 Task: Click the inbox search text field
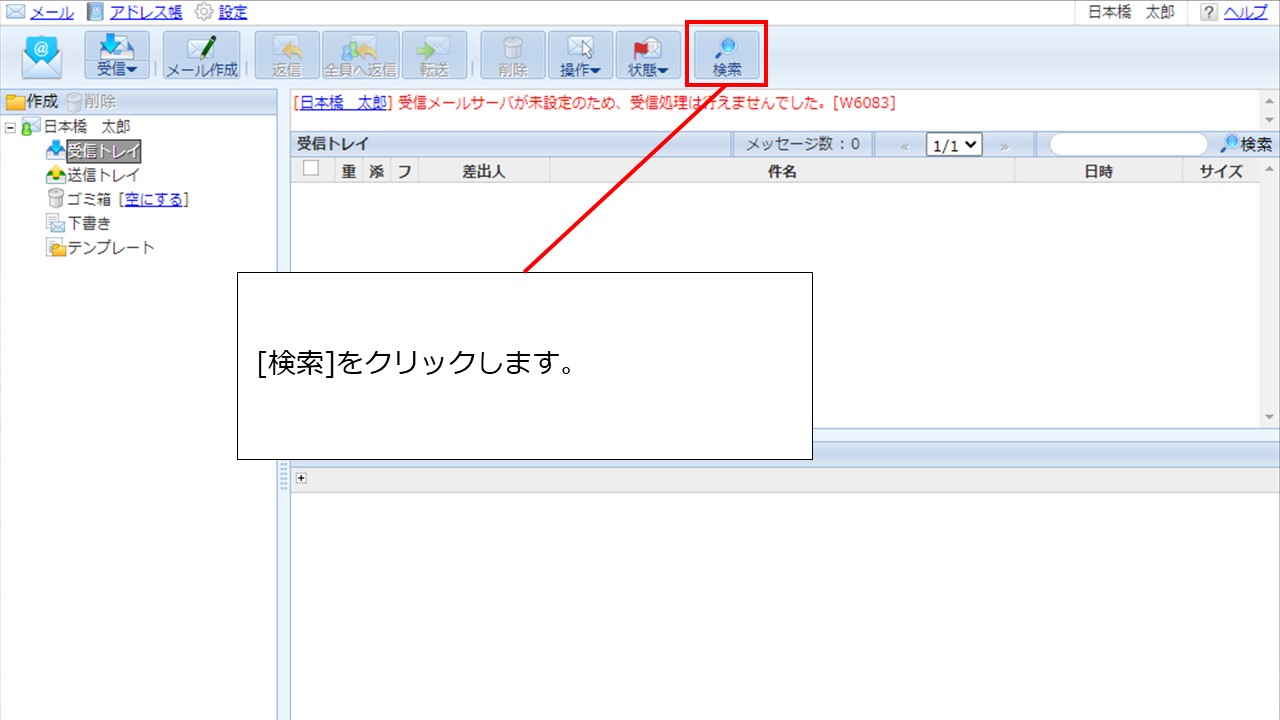[x=1127, y=145]
